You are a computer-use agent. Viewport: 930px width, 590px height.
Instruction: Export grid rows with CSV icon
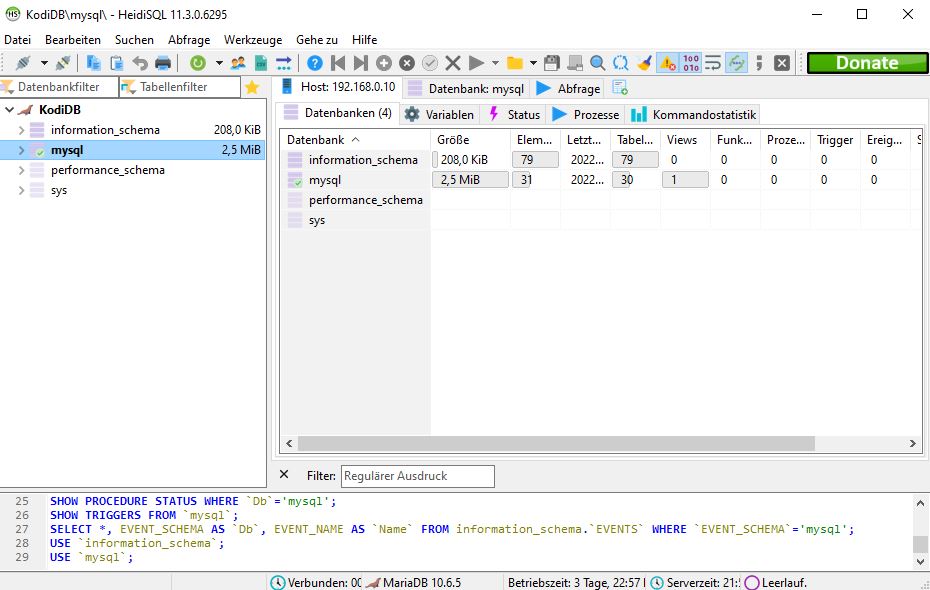coord(260,63)
